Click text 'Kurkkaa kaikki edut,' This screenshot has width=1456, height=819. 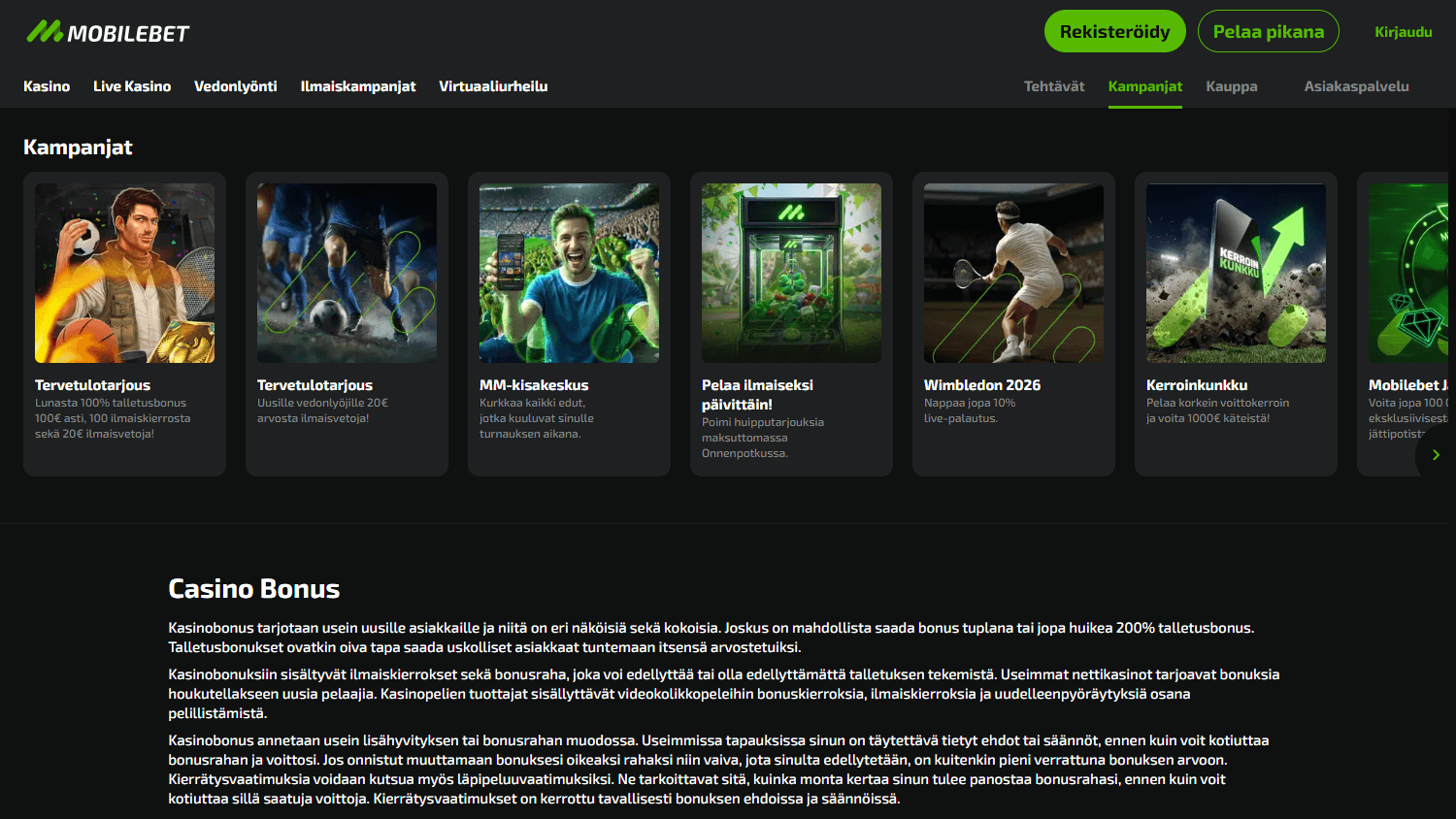point(532,403)
